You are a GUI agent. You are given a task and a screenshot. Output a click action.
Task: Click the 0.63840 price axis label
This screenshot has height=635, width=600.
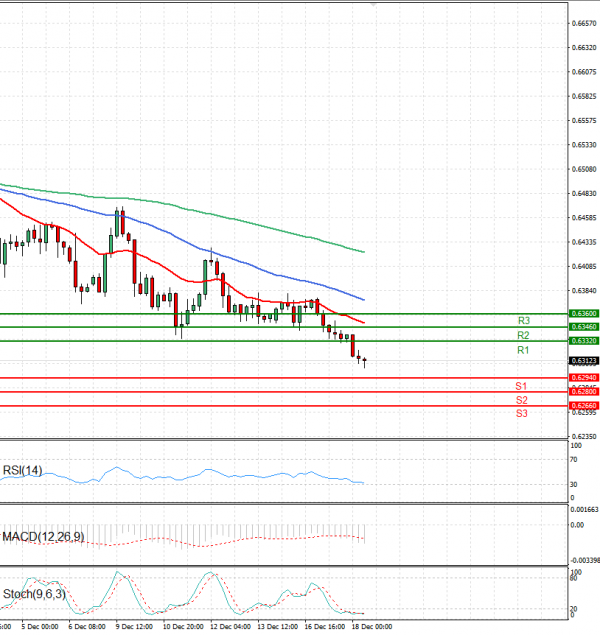click(x=584, y=290)
